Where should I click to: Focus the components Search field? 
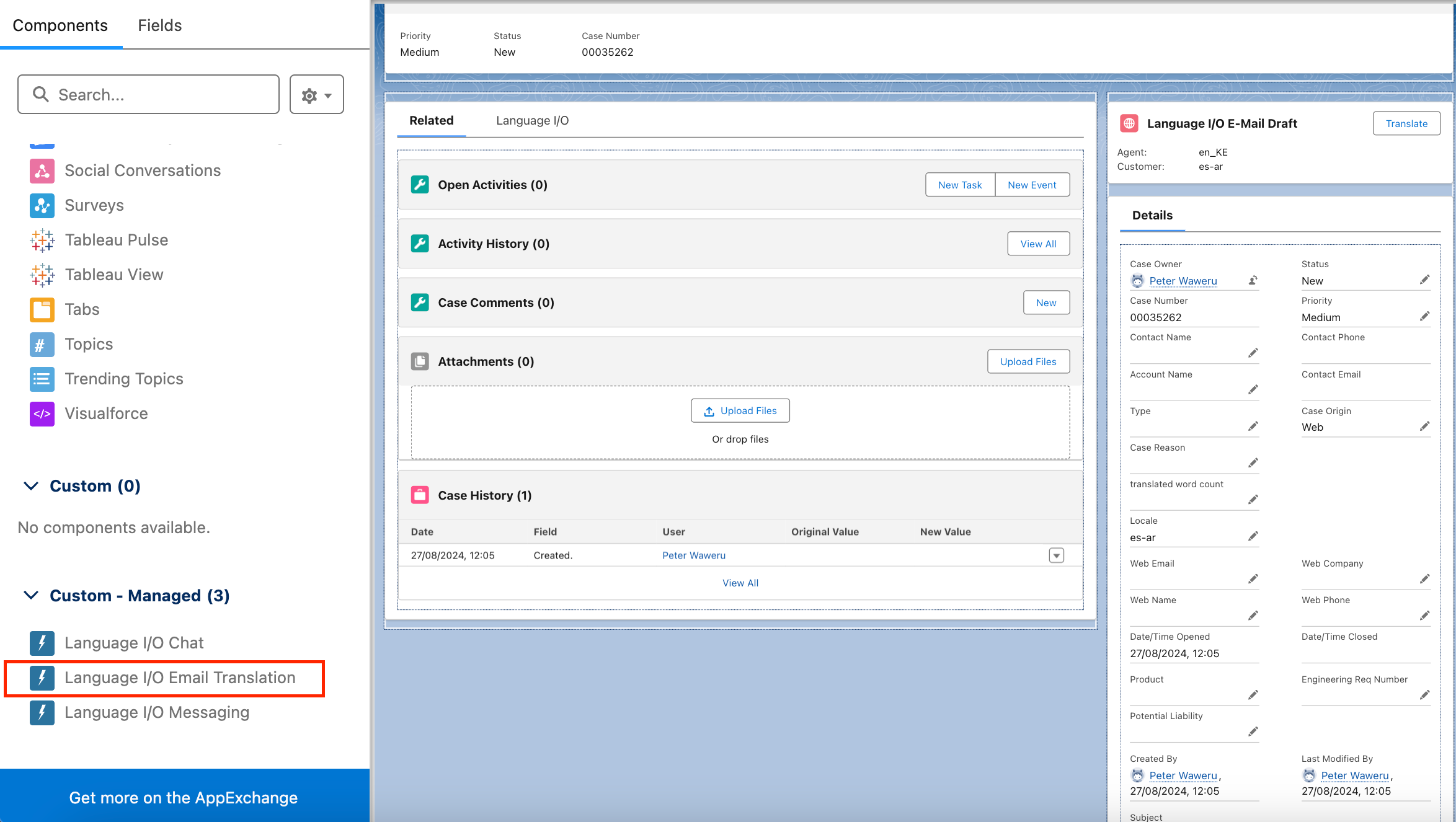coord(148,94)
